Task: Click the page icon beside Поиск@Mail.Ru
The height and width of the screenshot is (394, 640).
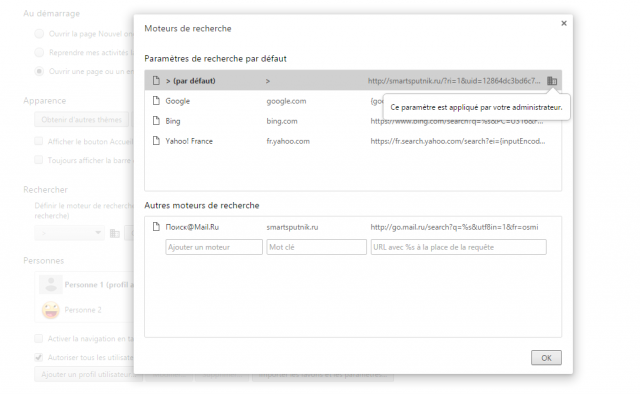Action: pos(156,226)
